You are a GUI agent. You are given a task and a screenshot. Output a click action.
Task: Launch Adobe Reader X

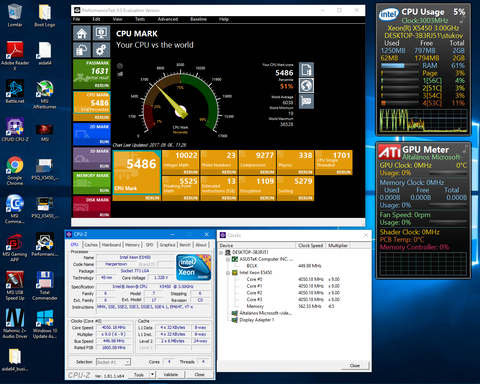pyautogui.click(x=15, y=56)
